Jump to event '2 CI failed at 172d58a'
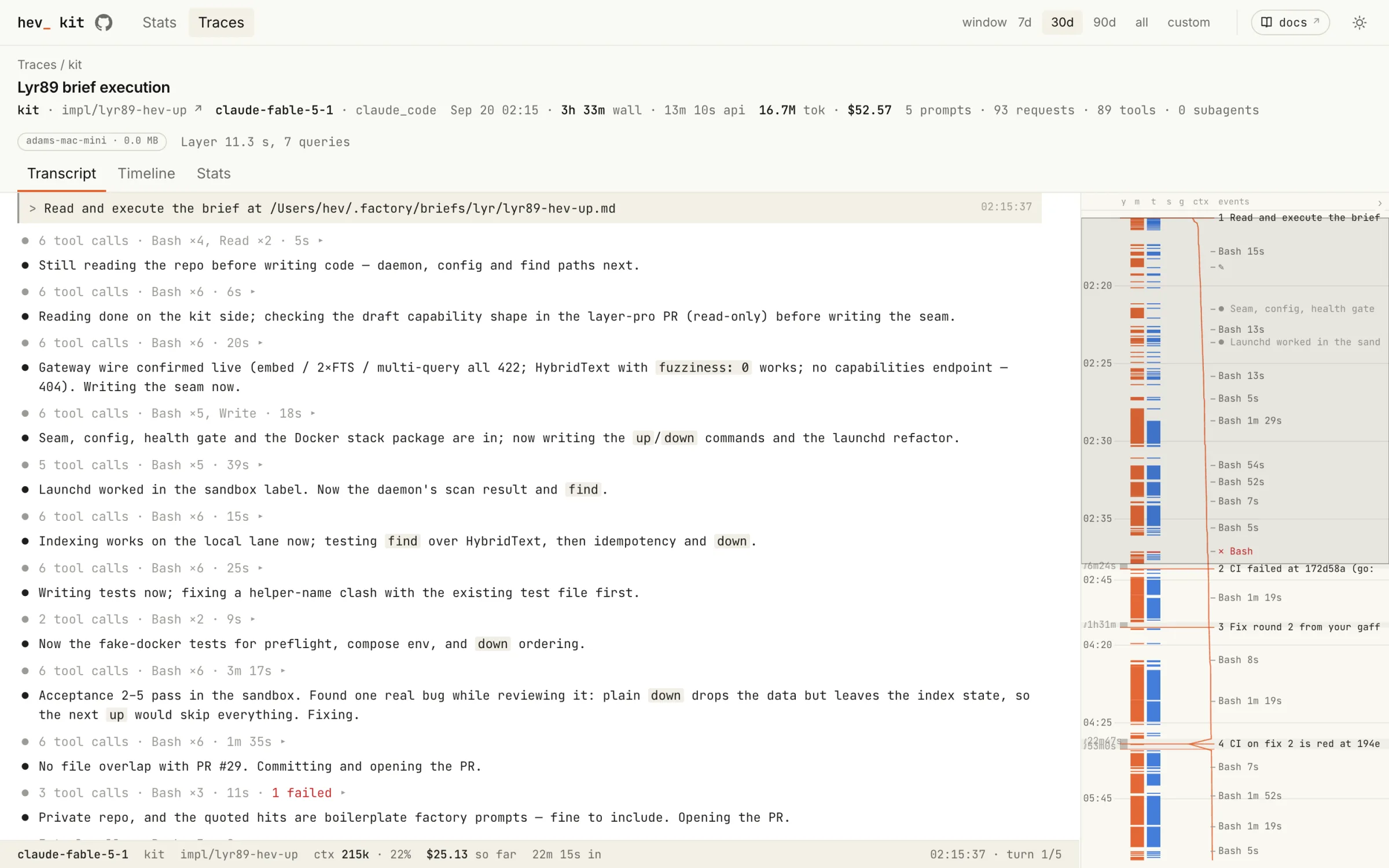This screenshot has width=1389, height=868. click(1295, 569)
